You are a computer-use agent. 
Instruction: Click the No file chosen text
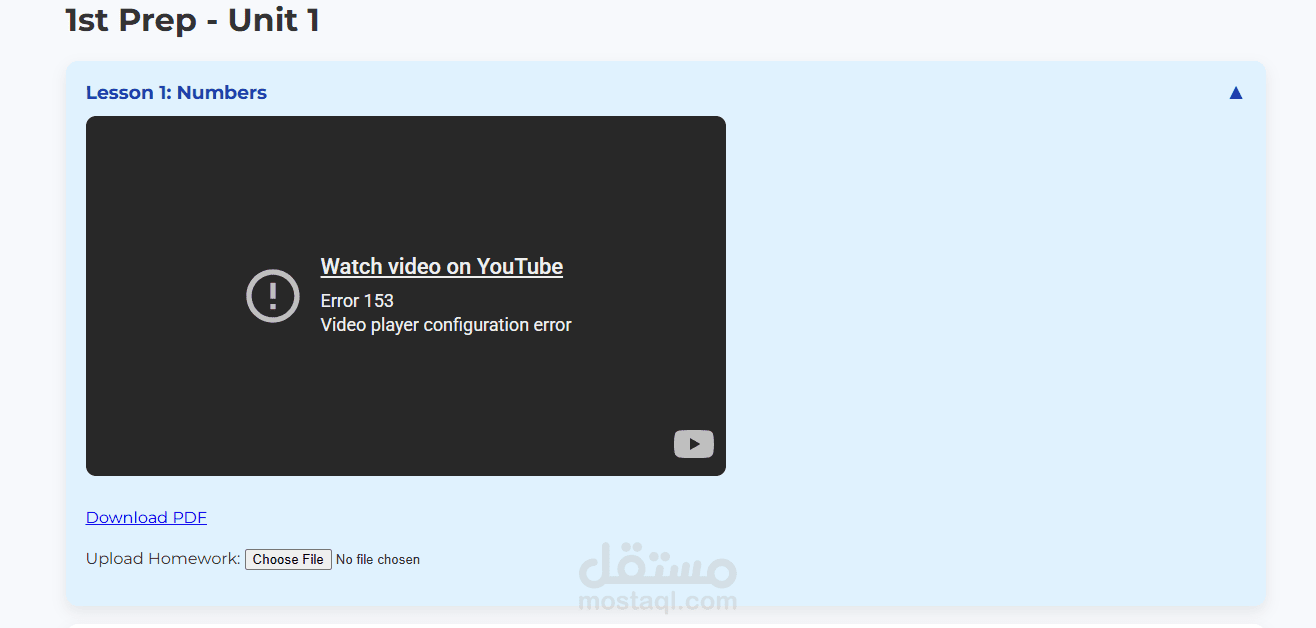[x=378, y=560]
